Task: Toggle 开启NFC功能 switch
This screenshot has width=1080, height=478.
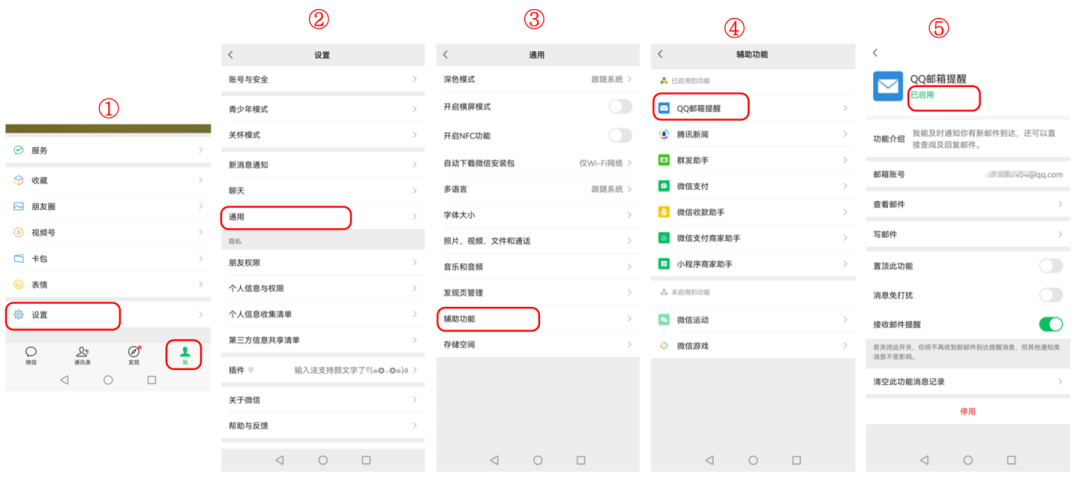Action: click(620, 135)
